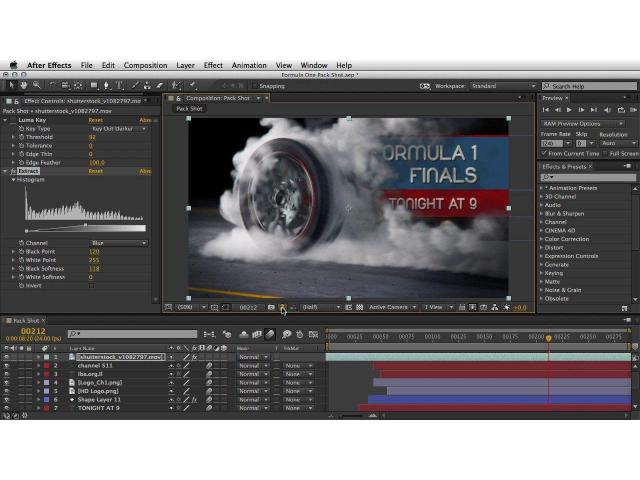The height and width of the screenshot is (480, 640).
Task: Toggle the Extract Invert checkbox
Action: [x=91, y=286]
